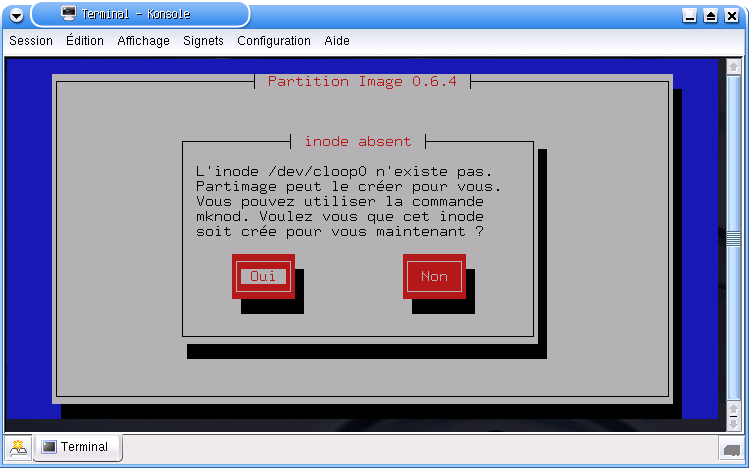Click the 'inode absent' dialog title

click(358, 141)
